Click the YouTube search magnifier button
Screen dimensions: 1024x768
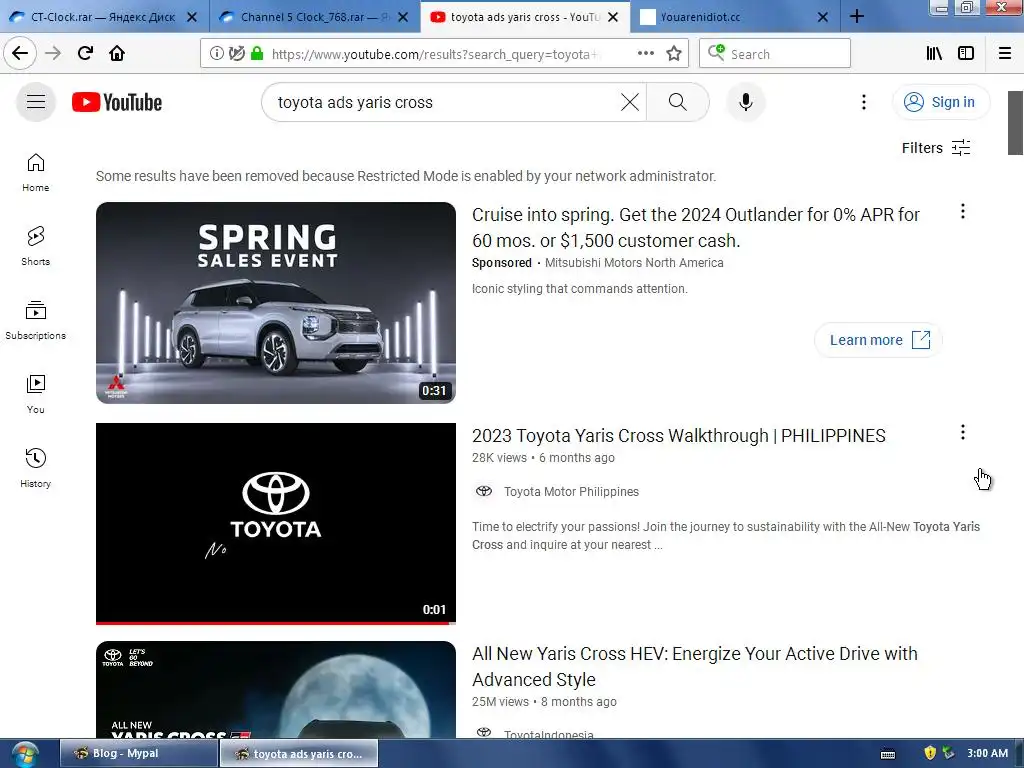coord(678,102)
